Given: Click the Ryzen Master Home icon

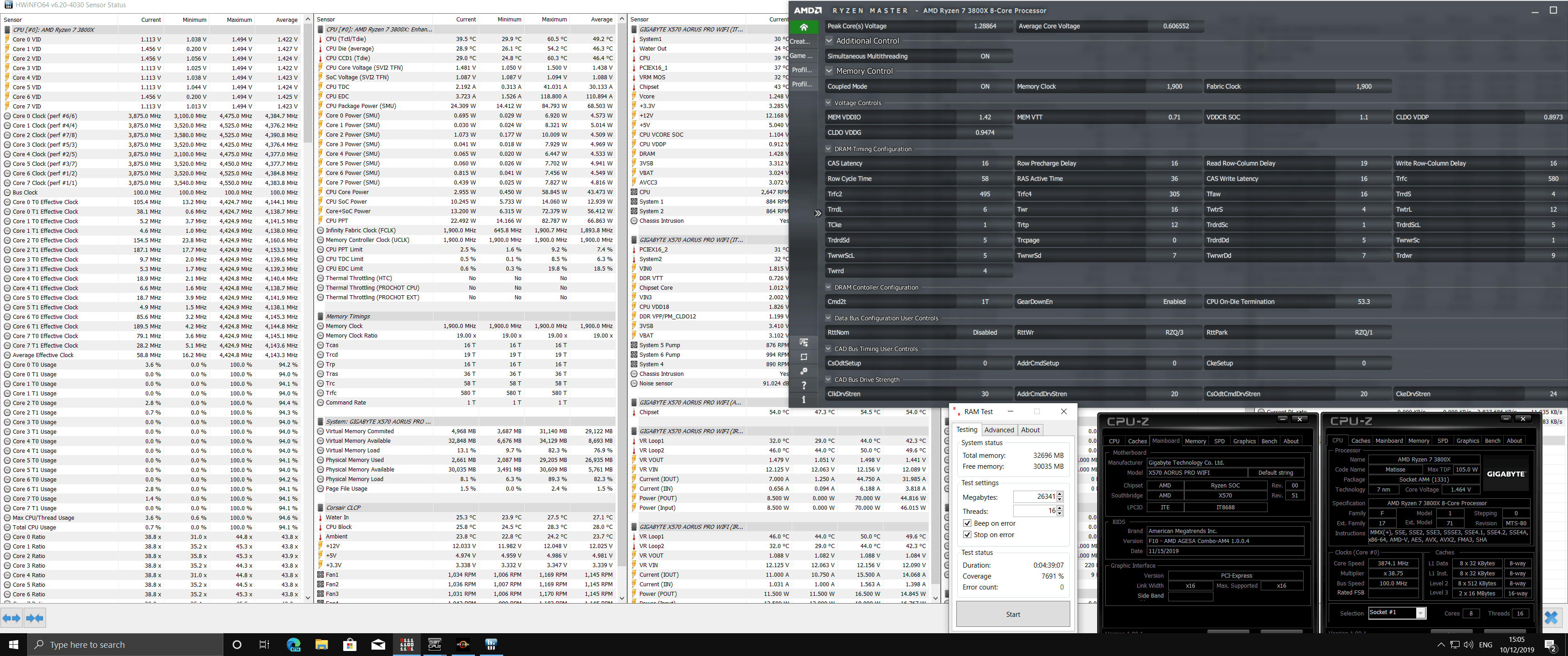Looking at the screenshot, I should click(804, 27).
